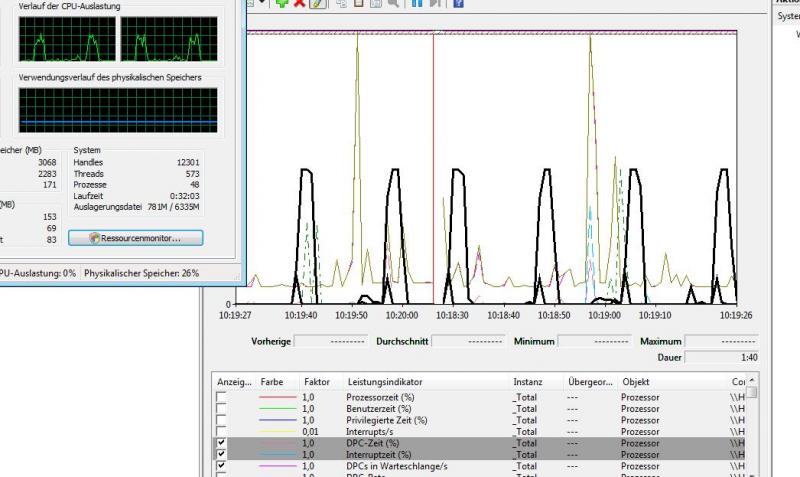
Task: Click the physical memory usage history graph
Action: [x=118, y=110]
